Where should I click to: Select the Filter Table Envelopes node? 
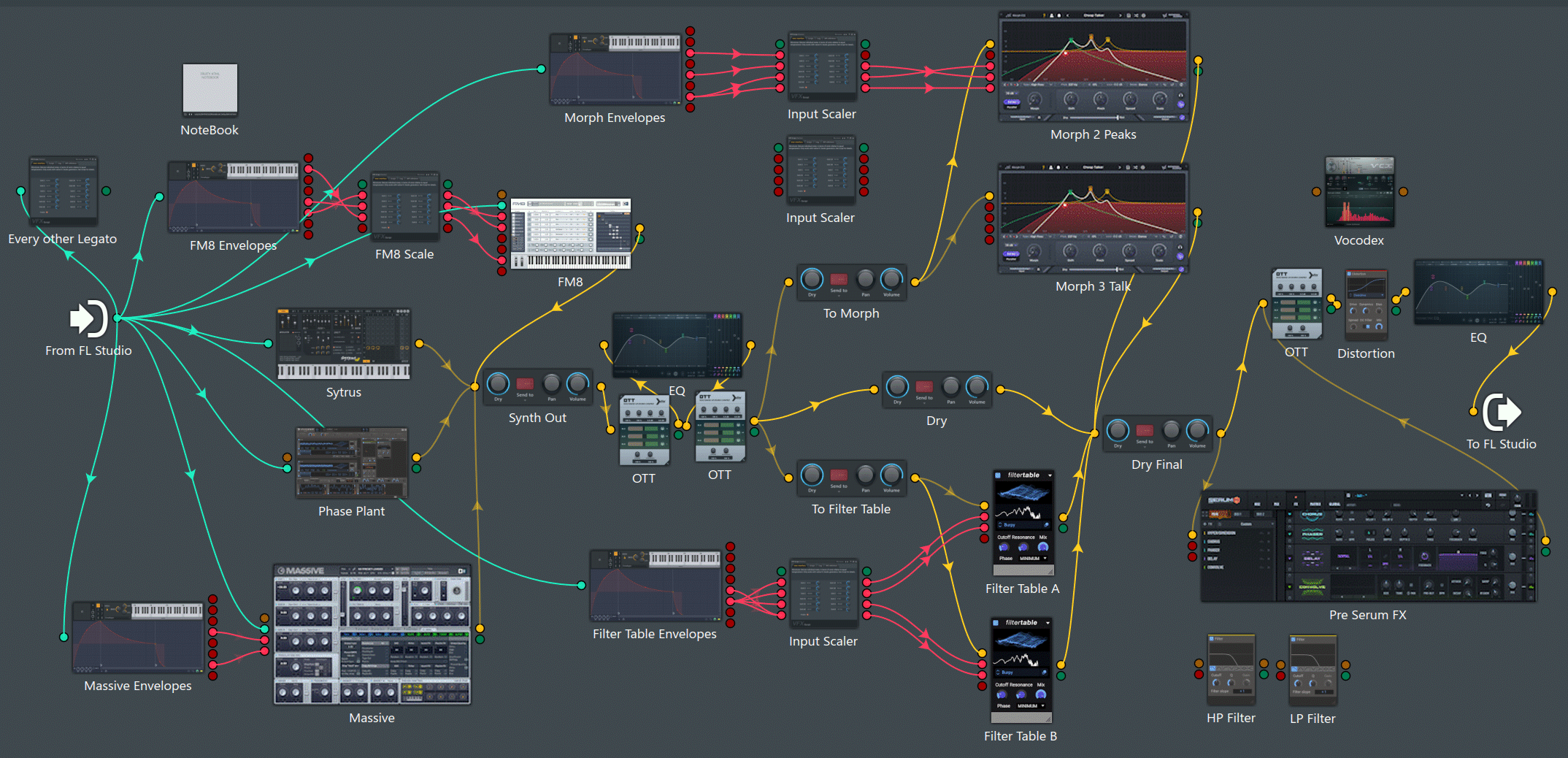click(x=656, y=586)
